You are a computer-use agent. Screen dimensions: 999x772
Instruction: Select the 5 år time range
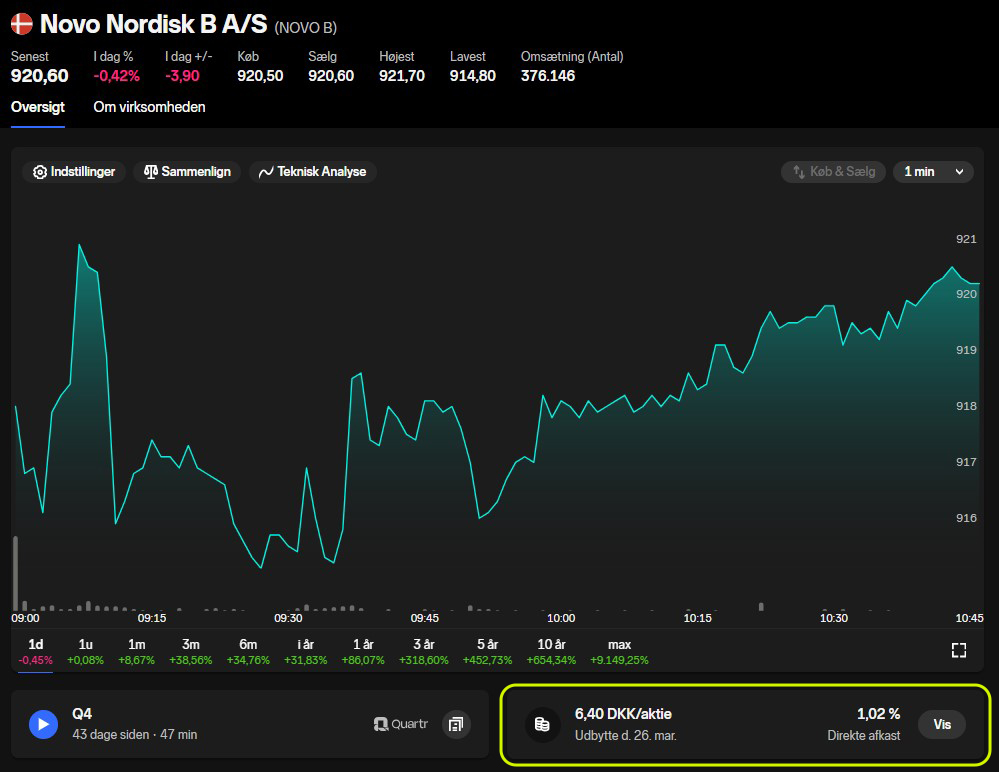[x=487, y=651]
